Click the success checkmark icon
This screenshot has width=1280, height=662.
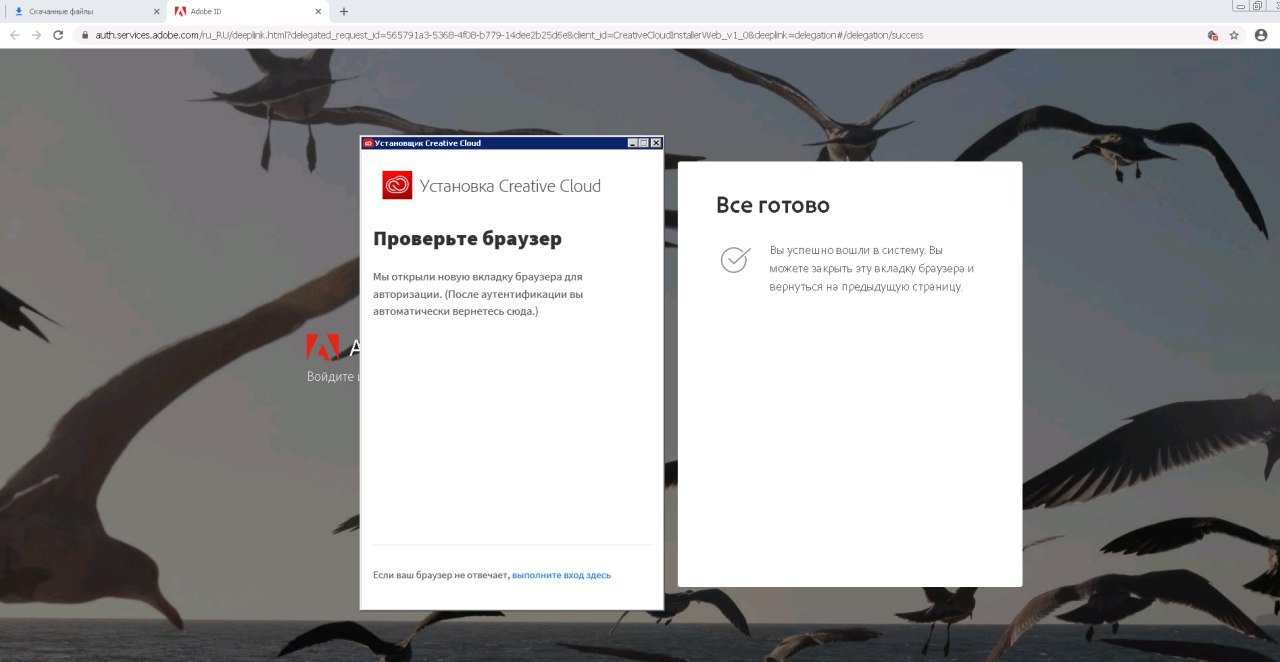pyautogui.click(x=735, y=259)
